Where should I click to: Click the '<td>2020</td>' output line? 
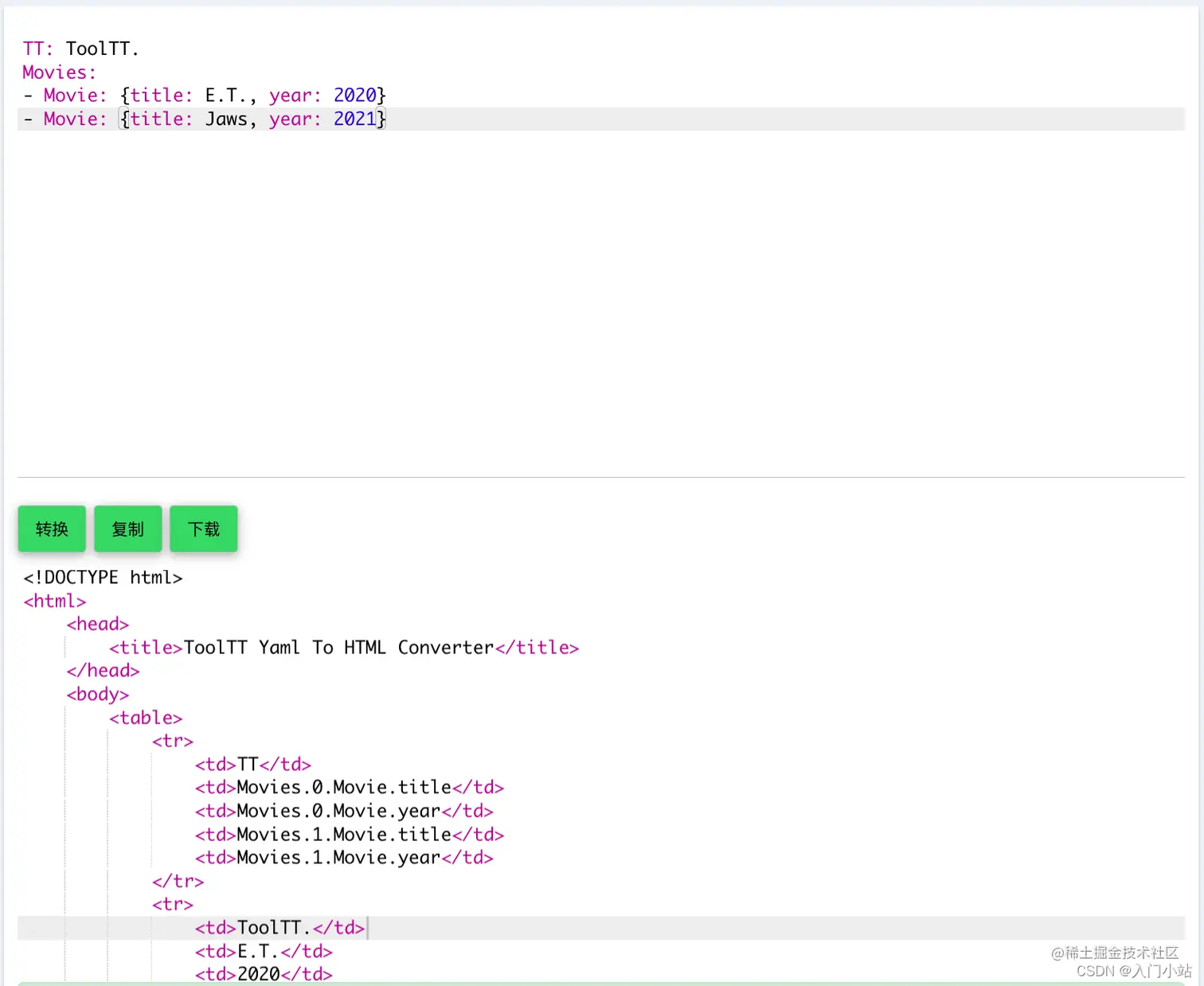click(264, 974)
